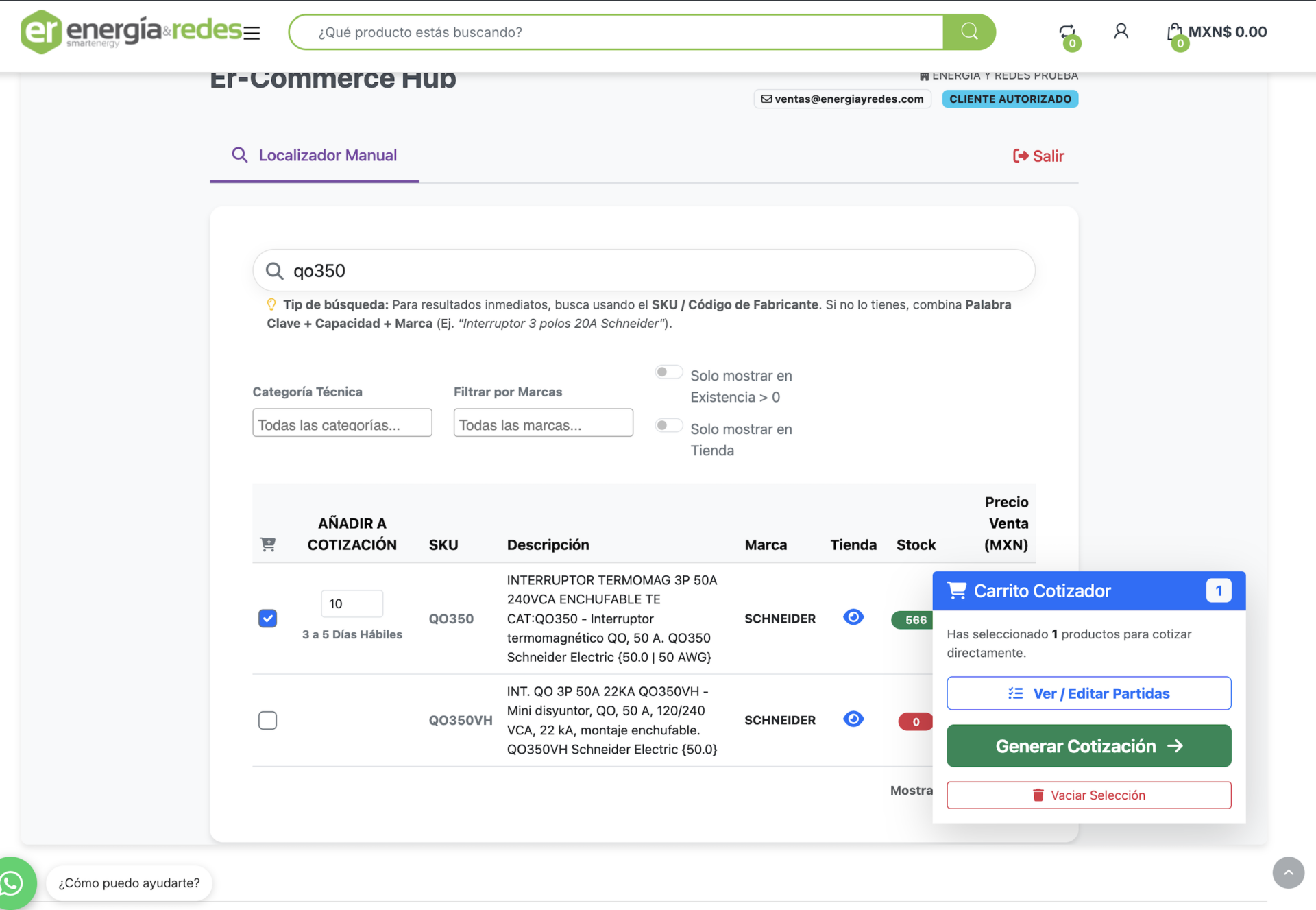Click the red 0 stock badge

(x=916, y=721)
